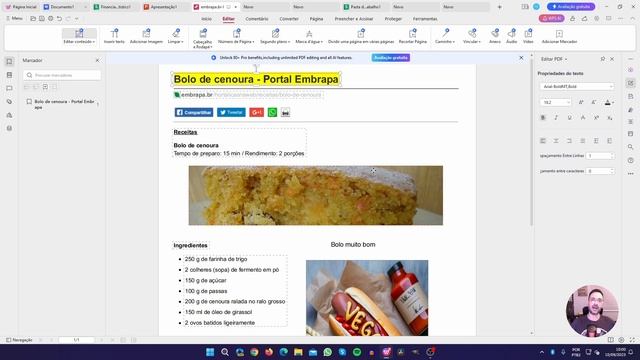Viewport: 640px width, 360px height.
Task: Toggle strikethrough formatting
Action: (x=583, y=118)
